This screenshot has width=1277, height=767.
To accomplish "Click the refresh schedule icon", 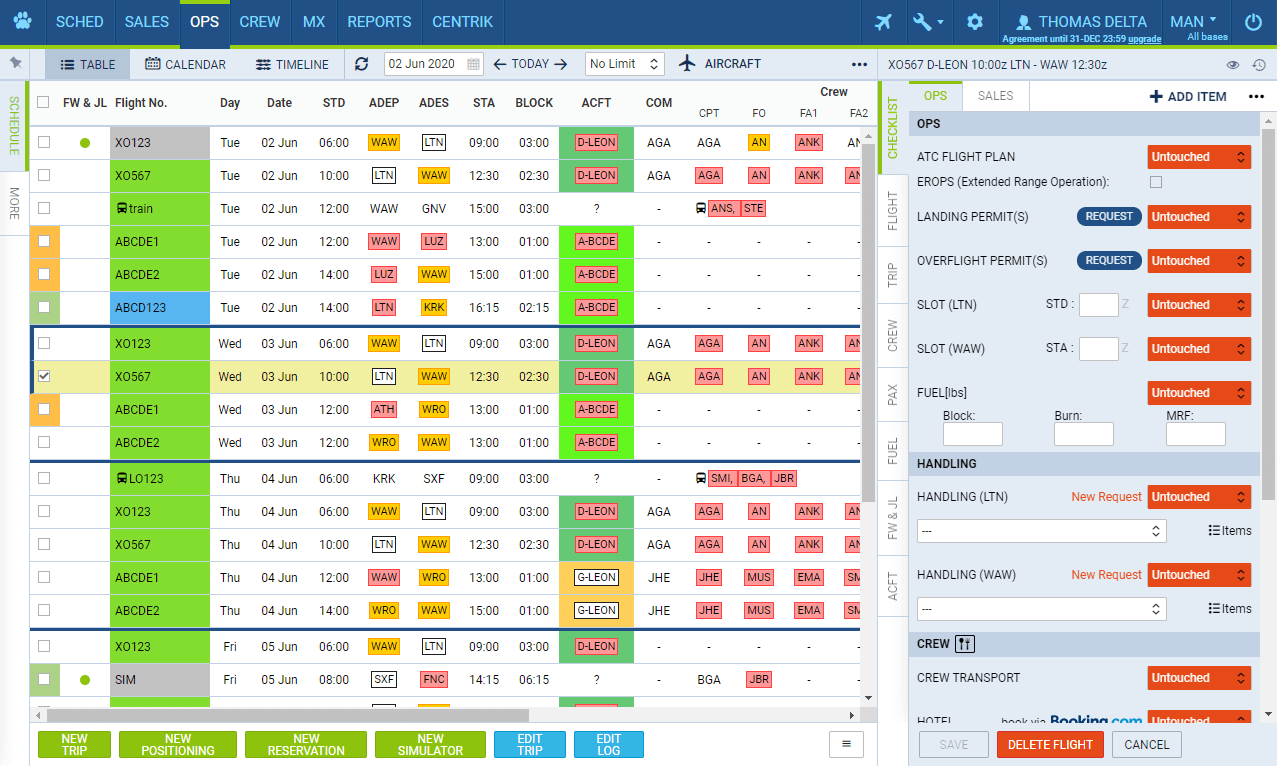I will tap(362, 64).
